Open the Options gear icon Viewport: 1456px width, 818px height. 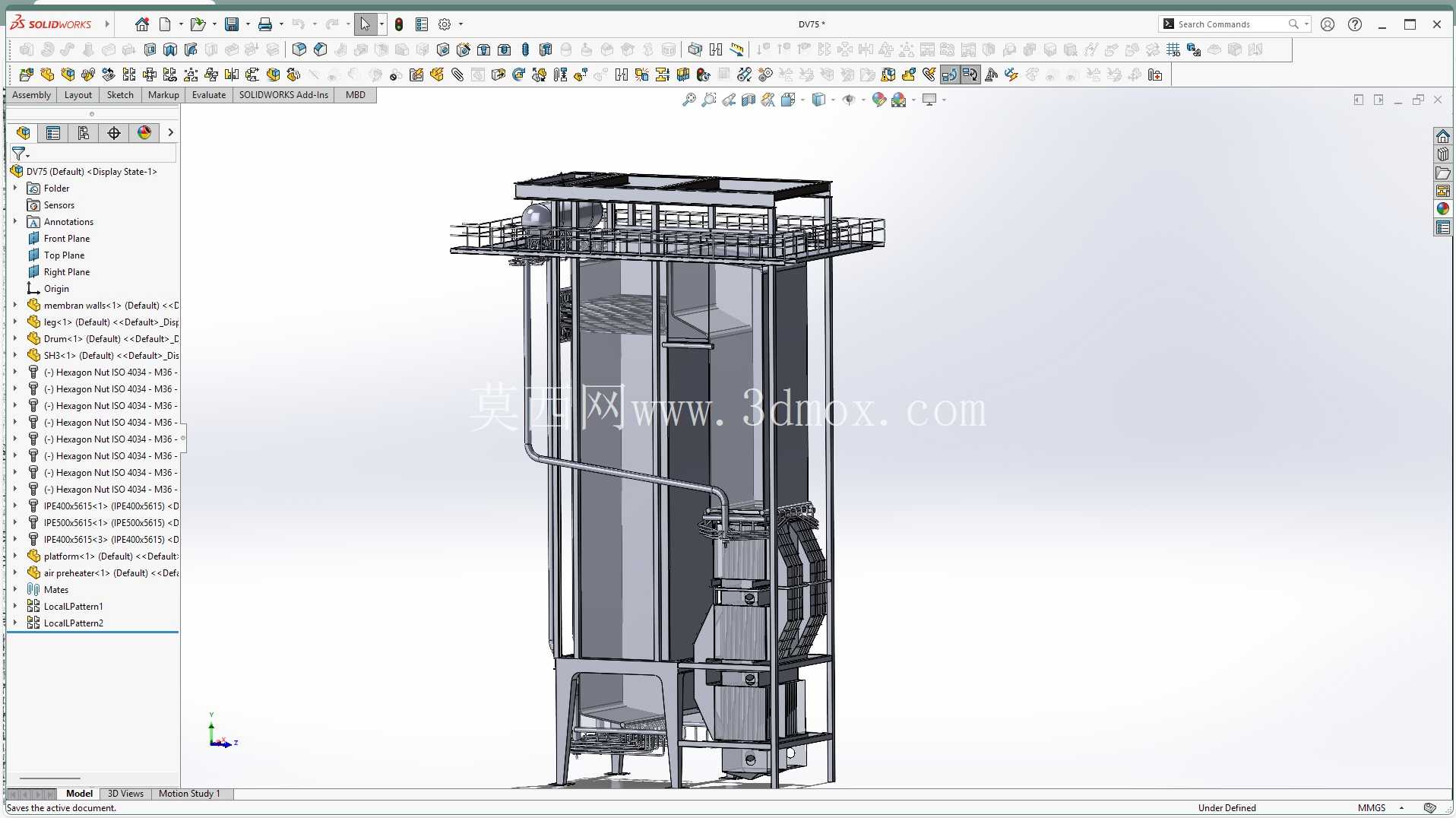(x=445, y=24)
